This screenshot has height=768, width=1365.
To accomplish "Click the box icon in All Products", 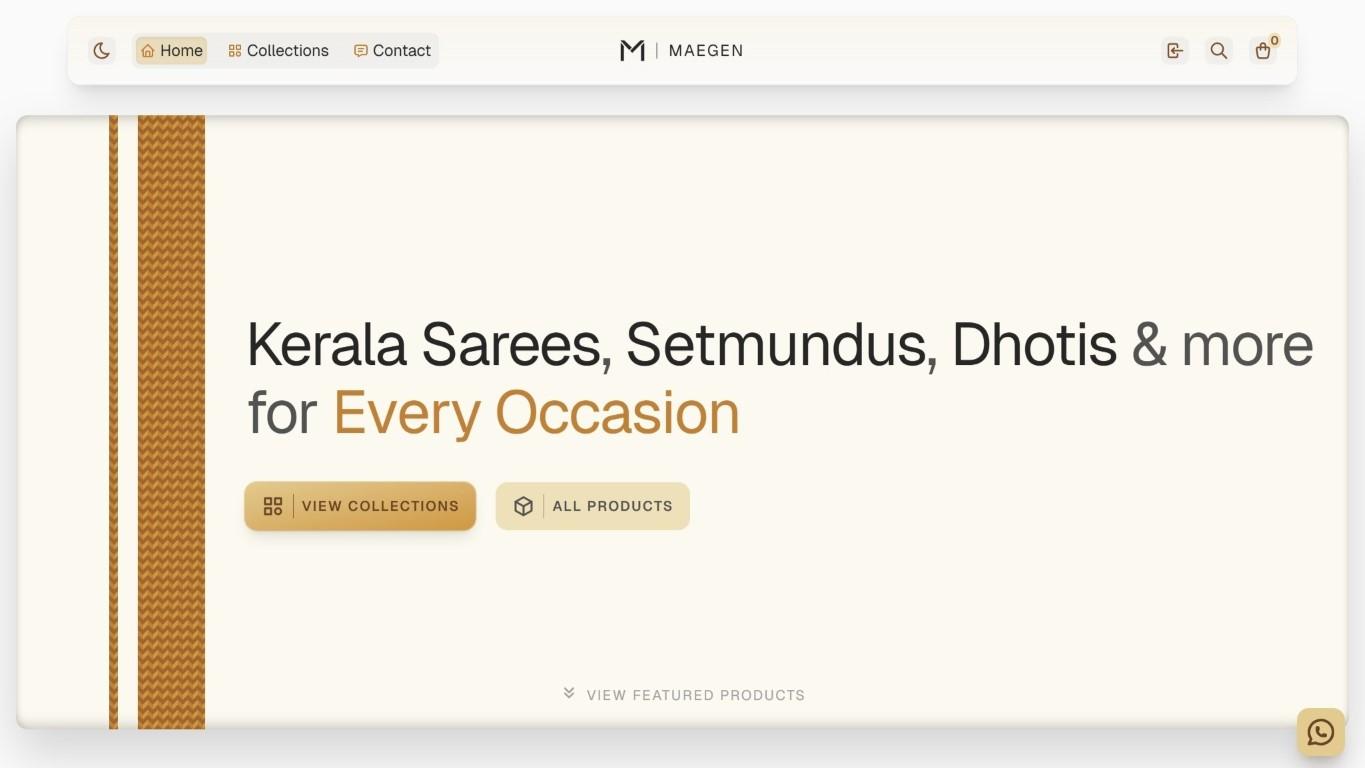I will point(523,506).
